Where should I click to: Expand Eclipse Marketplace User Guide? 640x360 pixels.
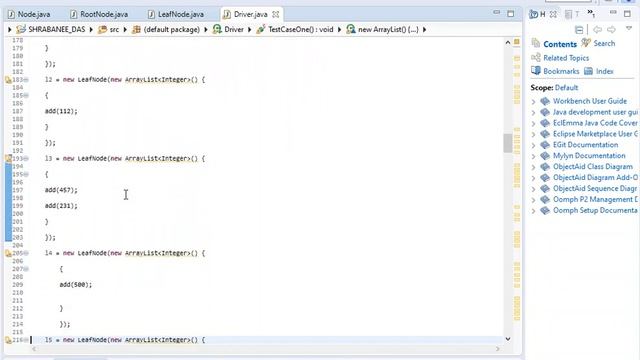[533, 134]
